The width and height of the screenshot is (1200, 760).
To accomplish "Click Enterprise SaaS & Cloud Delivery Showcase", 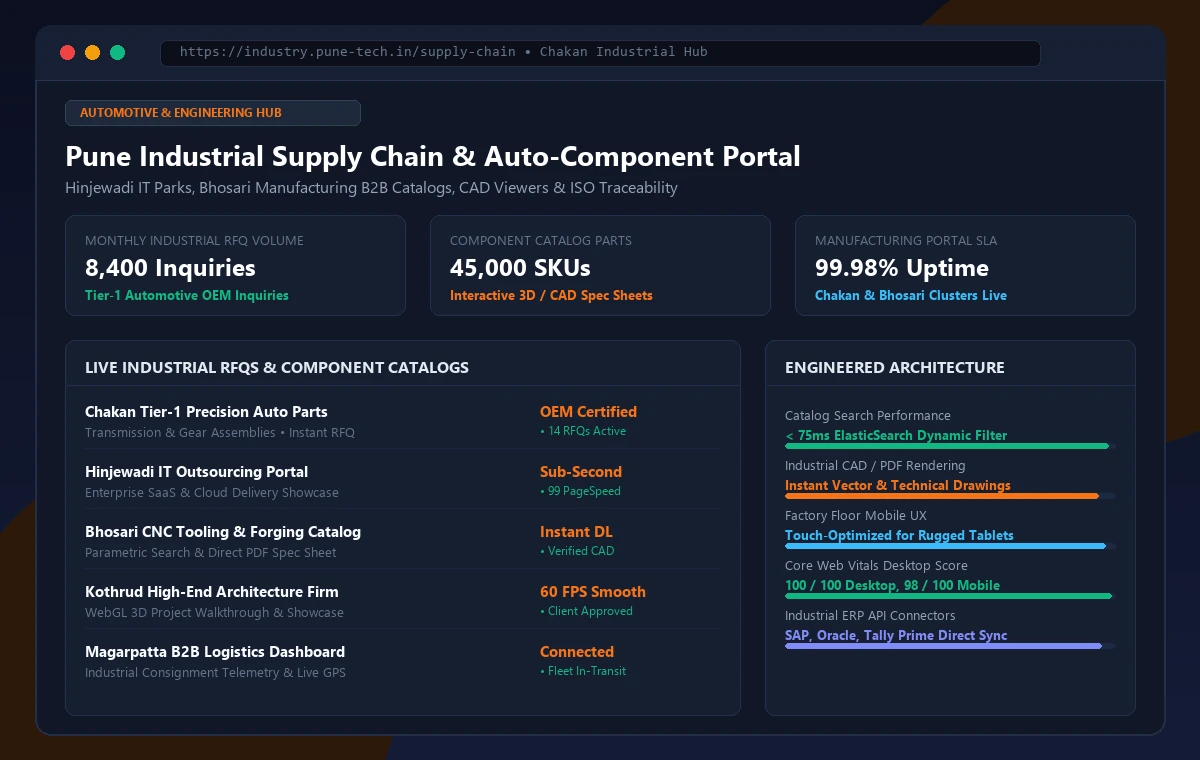I will tap(212, 493).
